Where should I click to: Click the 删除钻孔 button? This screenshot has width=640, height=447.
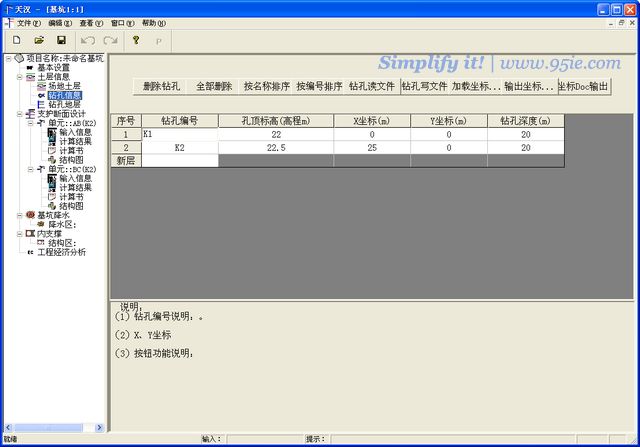[160, 87]
